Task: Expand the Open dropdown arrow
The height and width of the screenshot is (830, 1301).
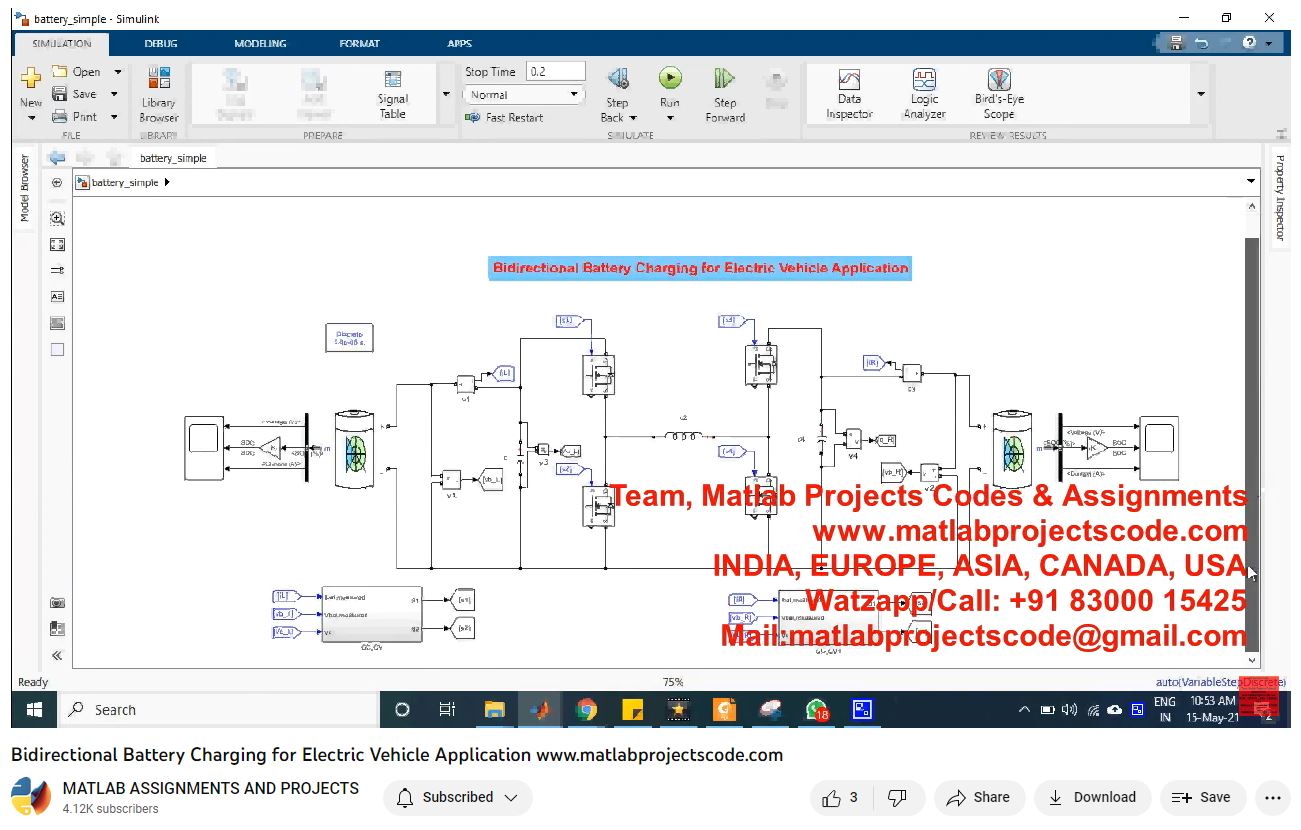Action: [117, 72]
